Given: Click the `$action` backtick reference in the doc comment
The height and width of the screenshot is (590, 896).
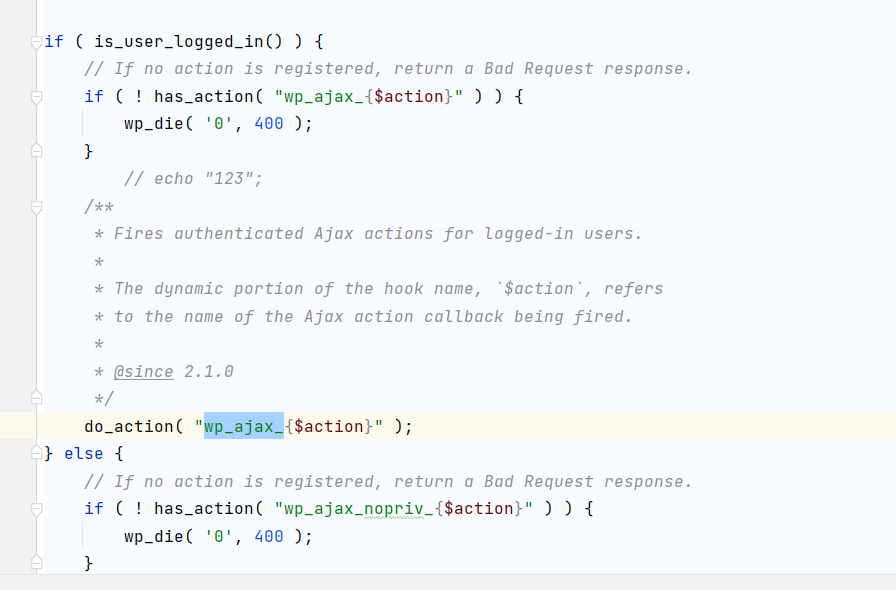Looking at the screenshot, I should tap(538, 289).
